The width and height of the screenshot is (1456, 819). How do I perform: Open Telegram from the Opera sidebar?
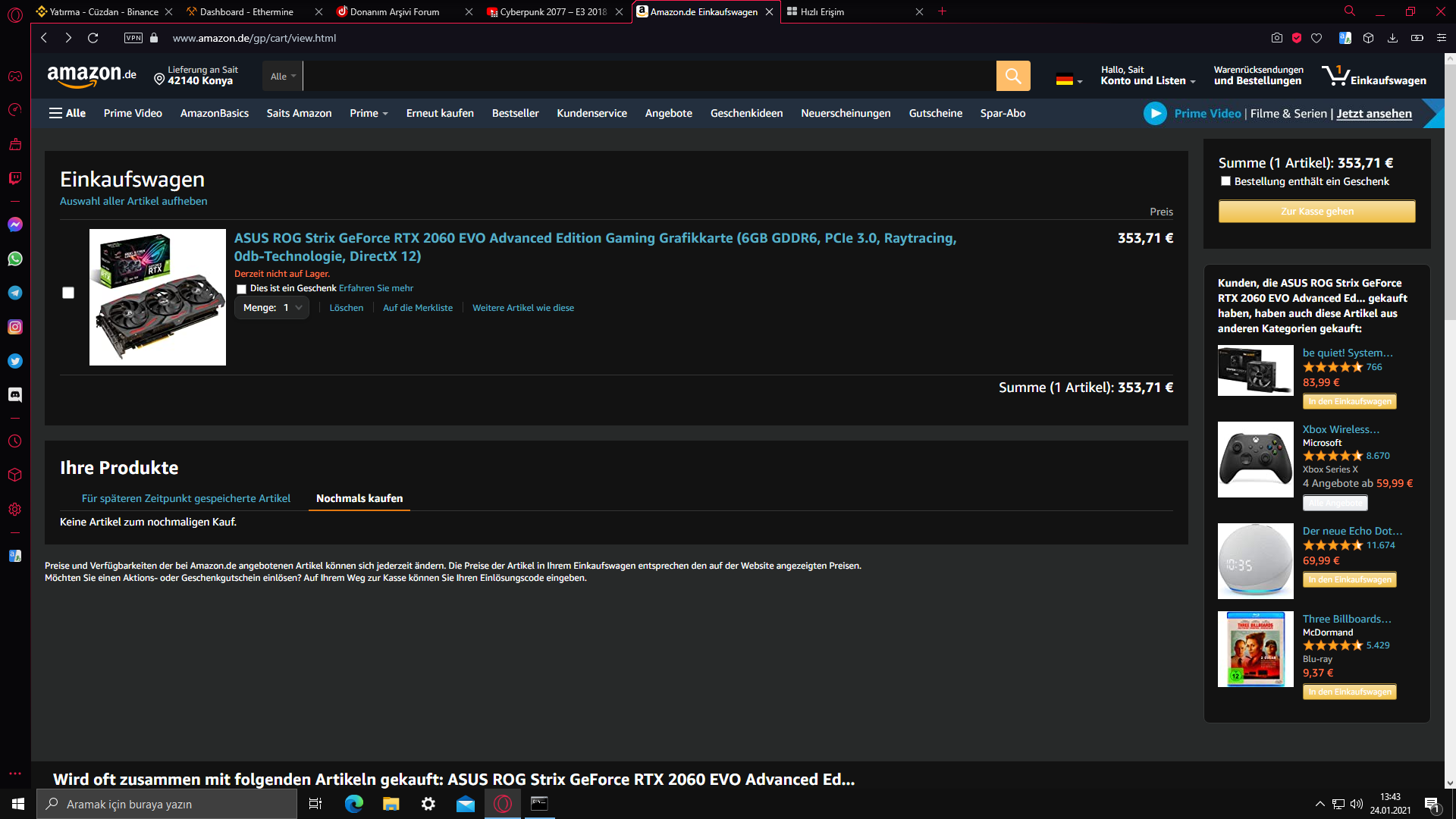coord(15,293)
